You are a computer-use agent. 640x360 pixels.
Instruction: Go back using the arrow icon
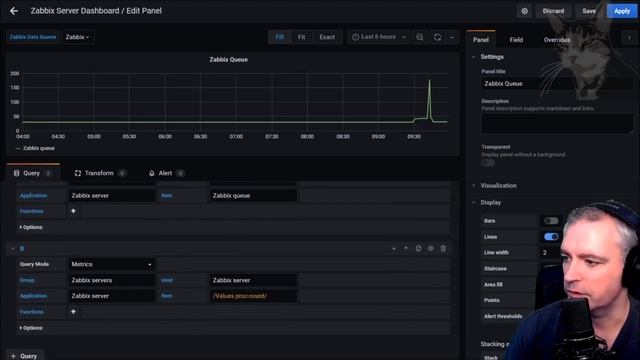click(14, 11)
